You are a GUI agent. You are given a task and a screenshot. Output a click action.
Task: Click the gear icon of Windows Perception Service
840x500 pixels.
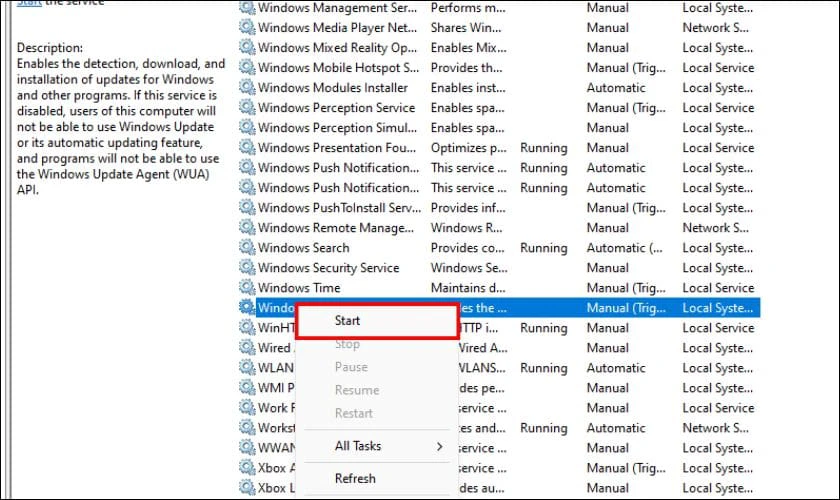pyautogui.click(x=247, y=107)
